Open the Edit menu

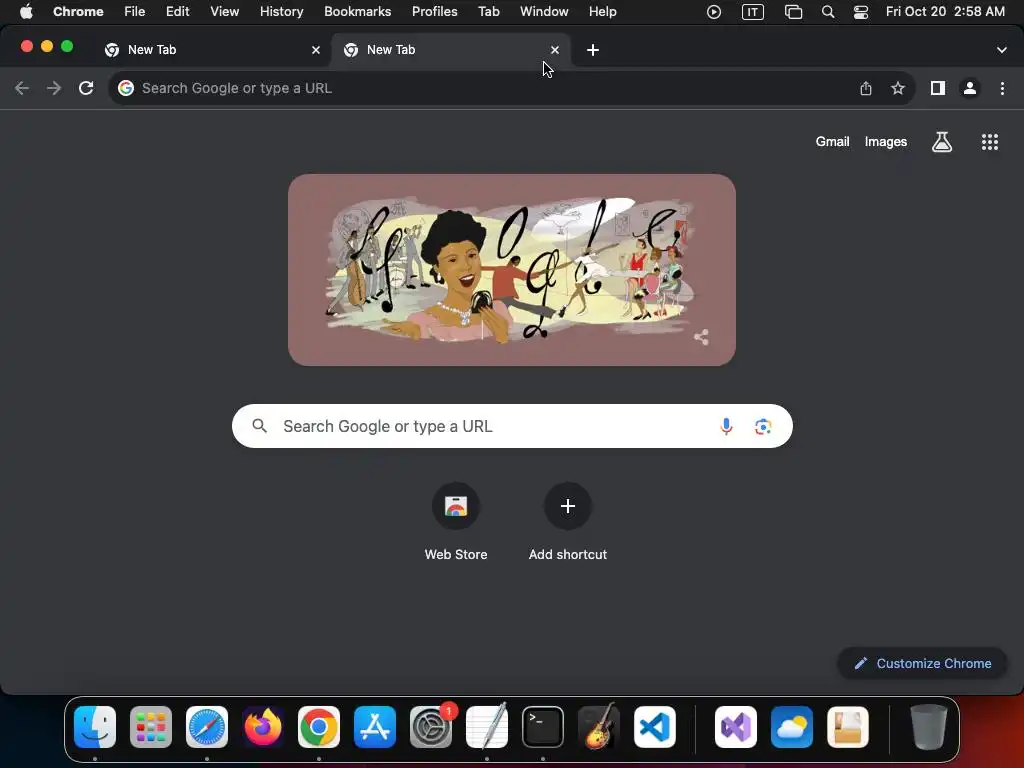178,12
